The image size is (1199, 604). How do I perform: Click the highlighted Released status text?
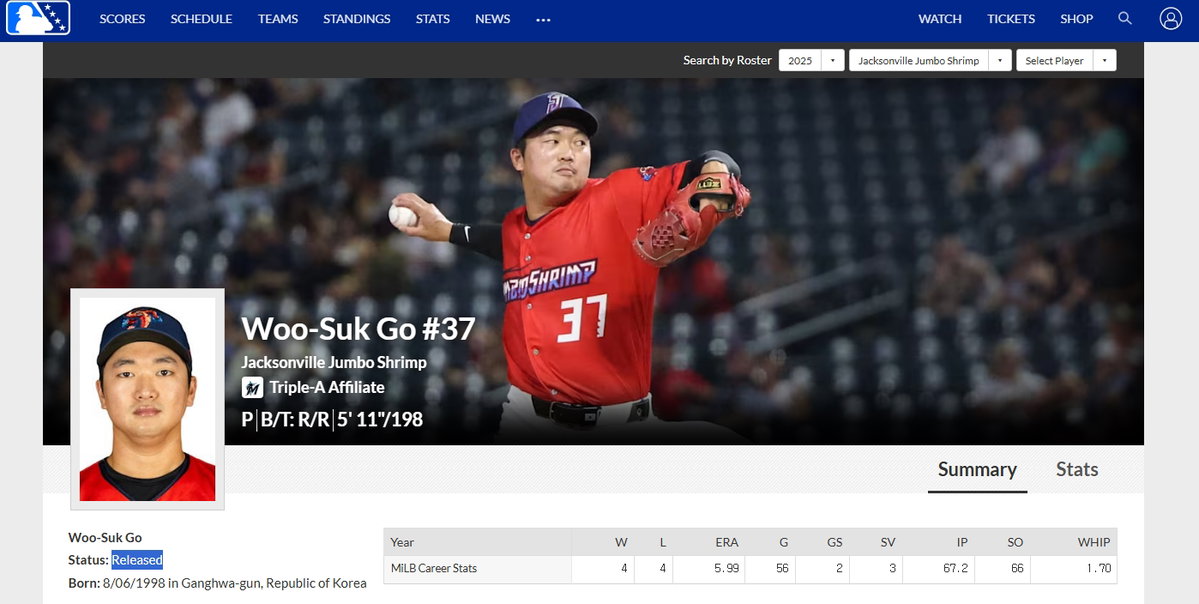138,560
